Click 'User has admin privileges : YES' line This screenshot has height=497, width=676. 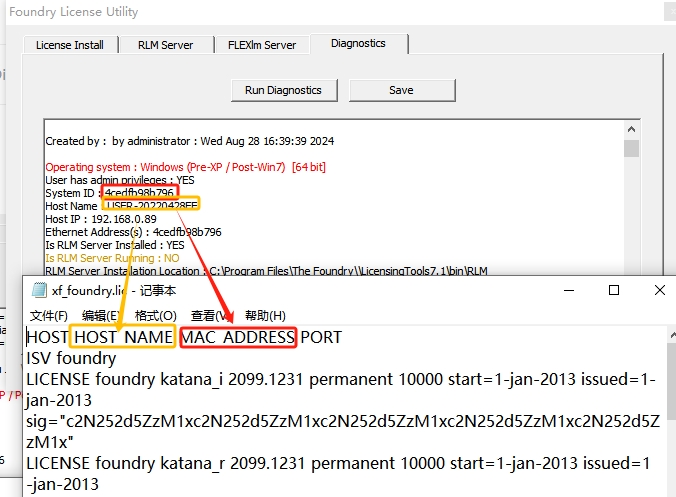click(x=120, y=180)
